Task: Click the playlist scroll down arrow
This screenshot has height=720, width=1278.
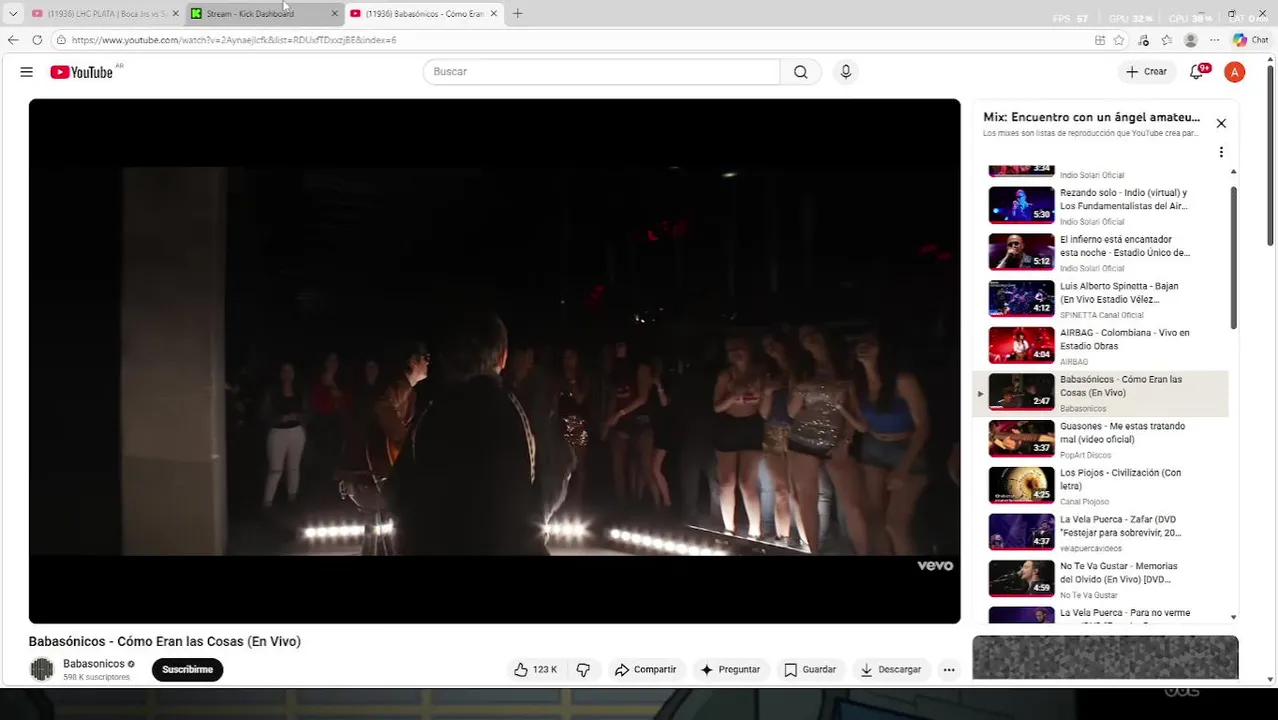Action: tap(1233, 617)
